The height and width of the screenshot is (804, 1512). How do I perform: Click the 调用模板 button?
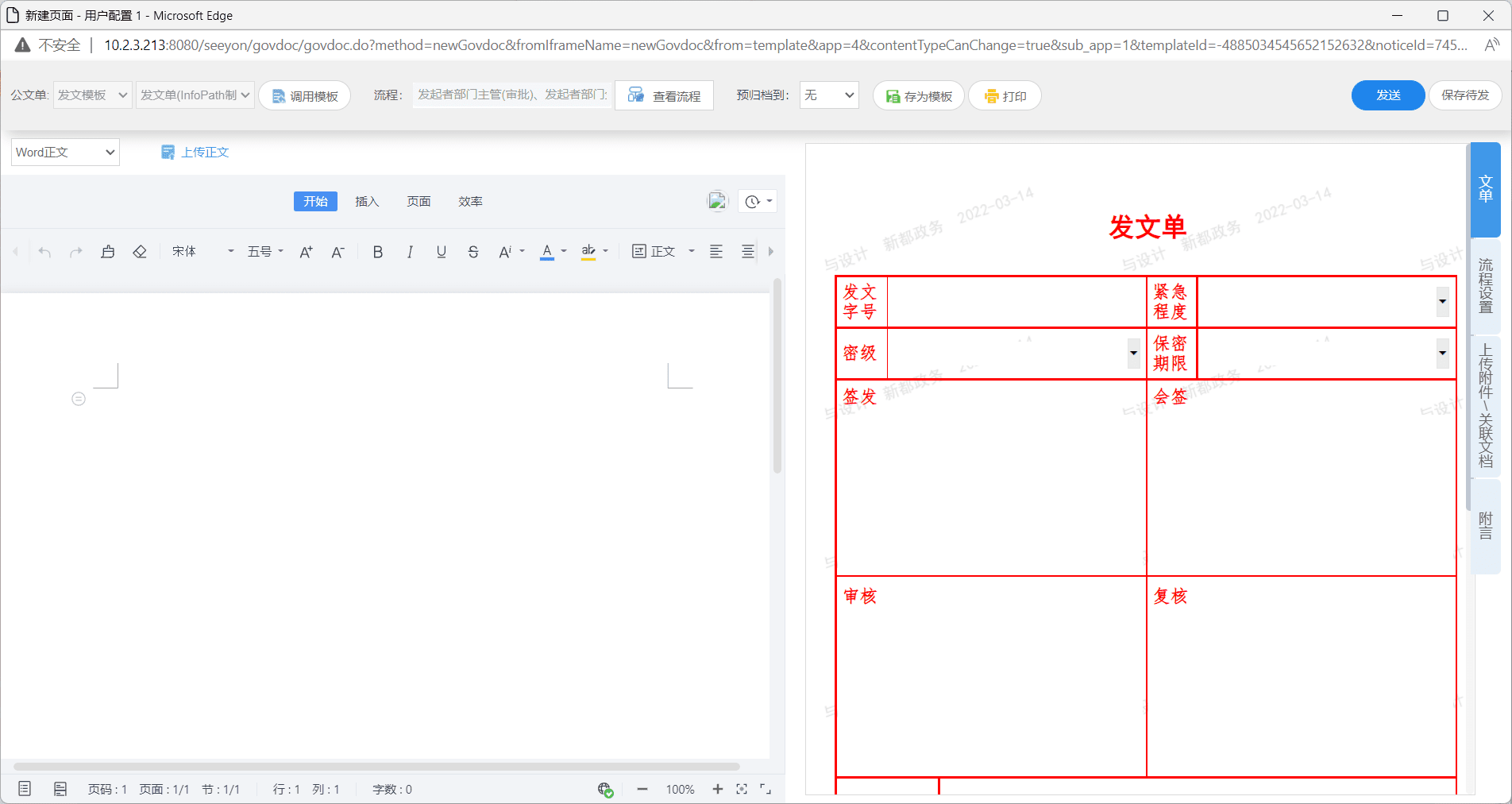coord(305,96)
